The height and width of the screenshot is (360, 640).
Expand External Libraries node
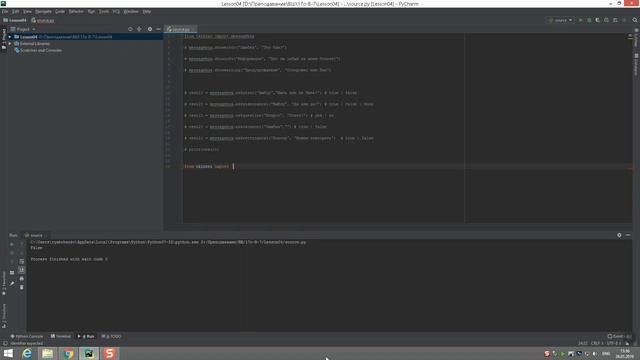(10, 44)
